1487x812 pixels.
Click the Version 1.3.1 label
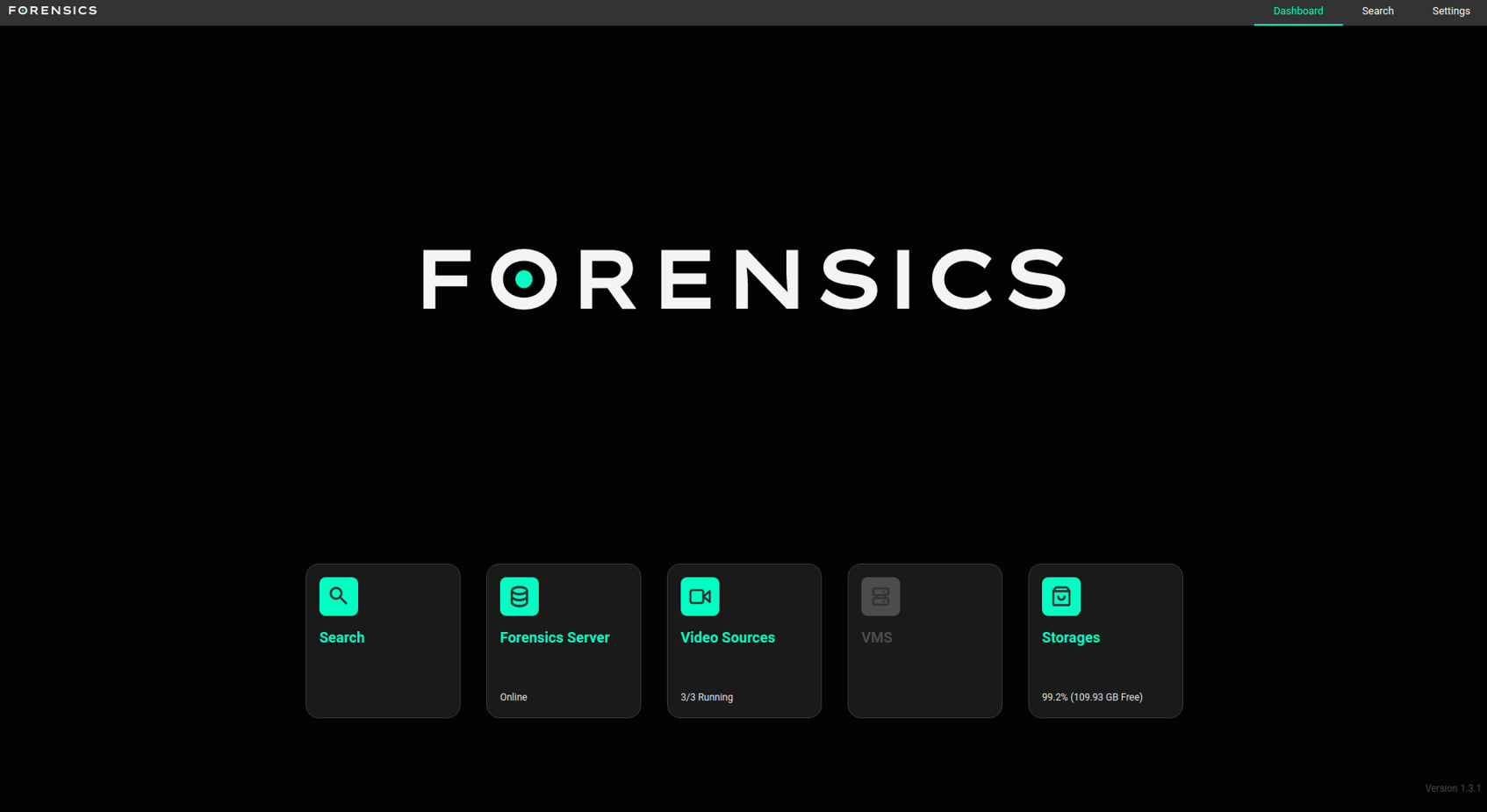1451,787
